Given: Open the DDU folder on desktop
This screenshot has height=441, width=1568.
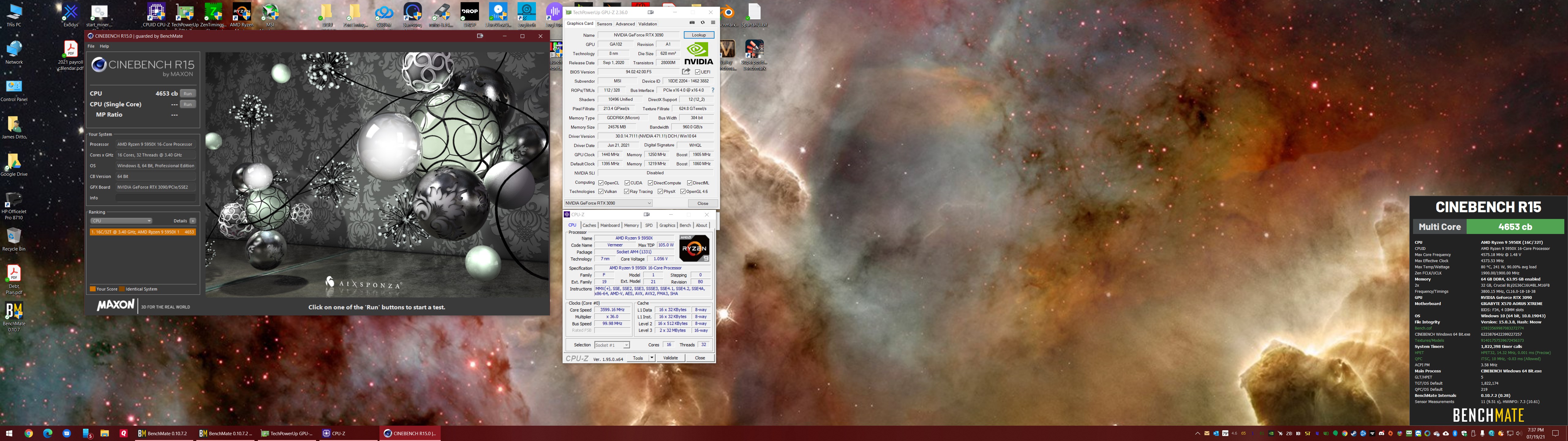Looking at the screenshot, I should pos(327,15).
